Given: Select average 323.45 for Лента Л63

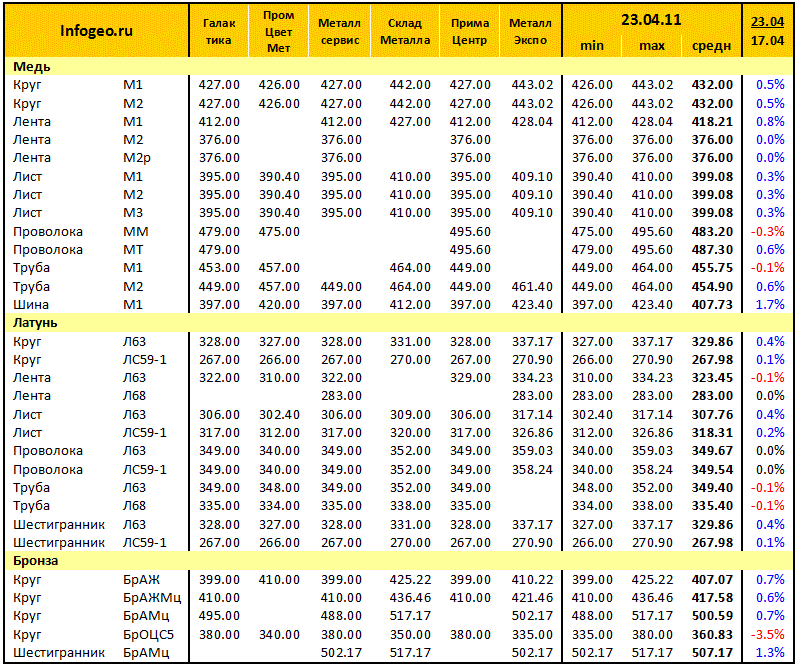Looking at the screenshot, I should coord(712,378).
